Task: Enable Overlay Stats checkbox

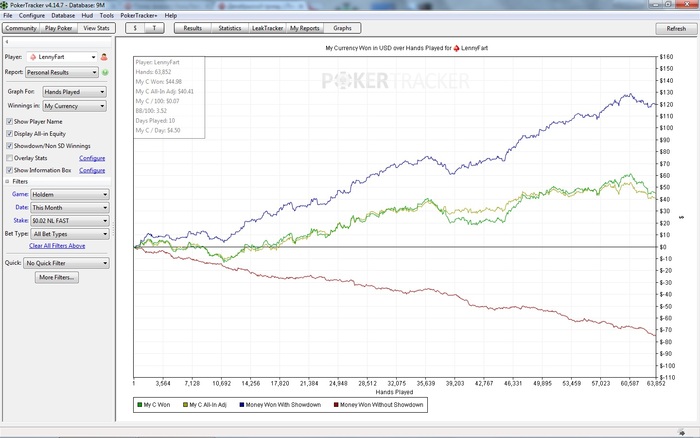Action: (9, 158)
